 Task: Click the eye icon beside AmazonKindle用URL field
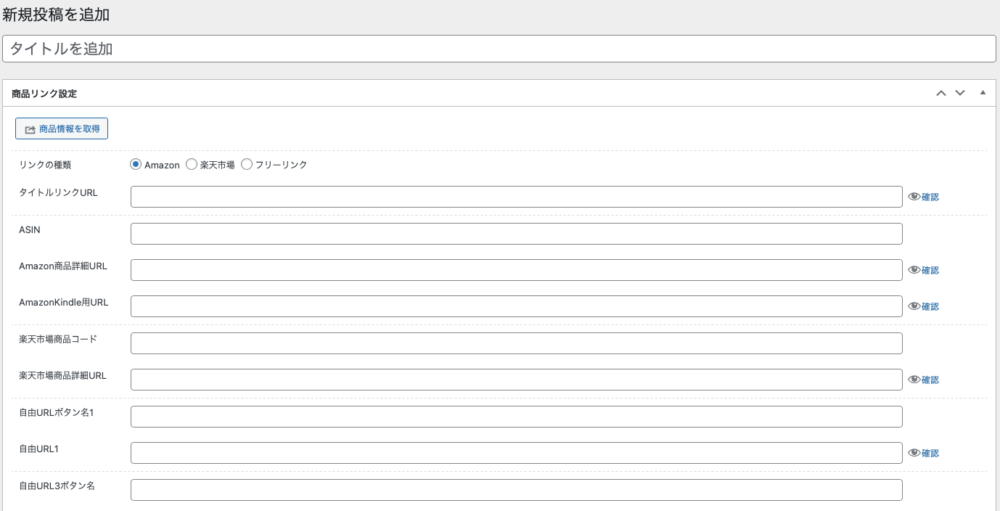click(x=913, y=306)
